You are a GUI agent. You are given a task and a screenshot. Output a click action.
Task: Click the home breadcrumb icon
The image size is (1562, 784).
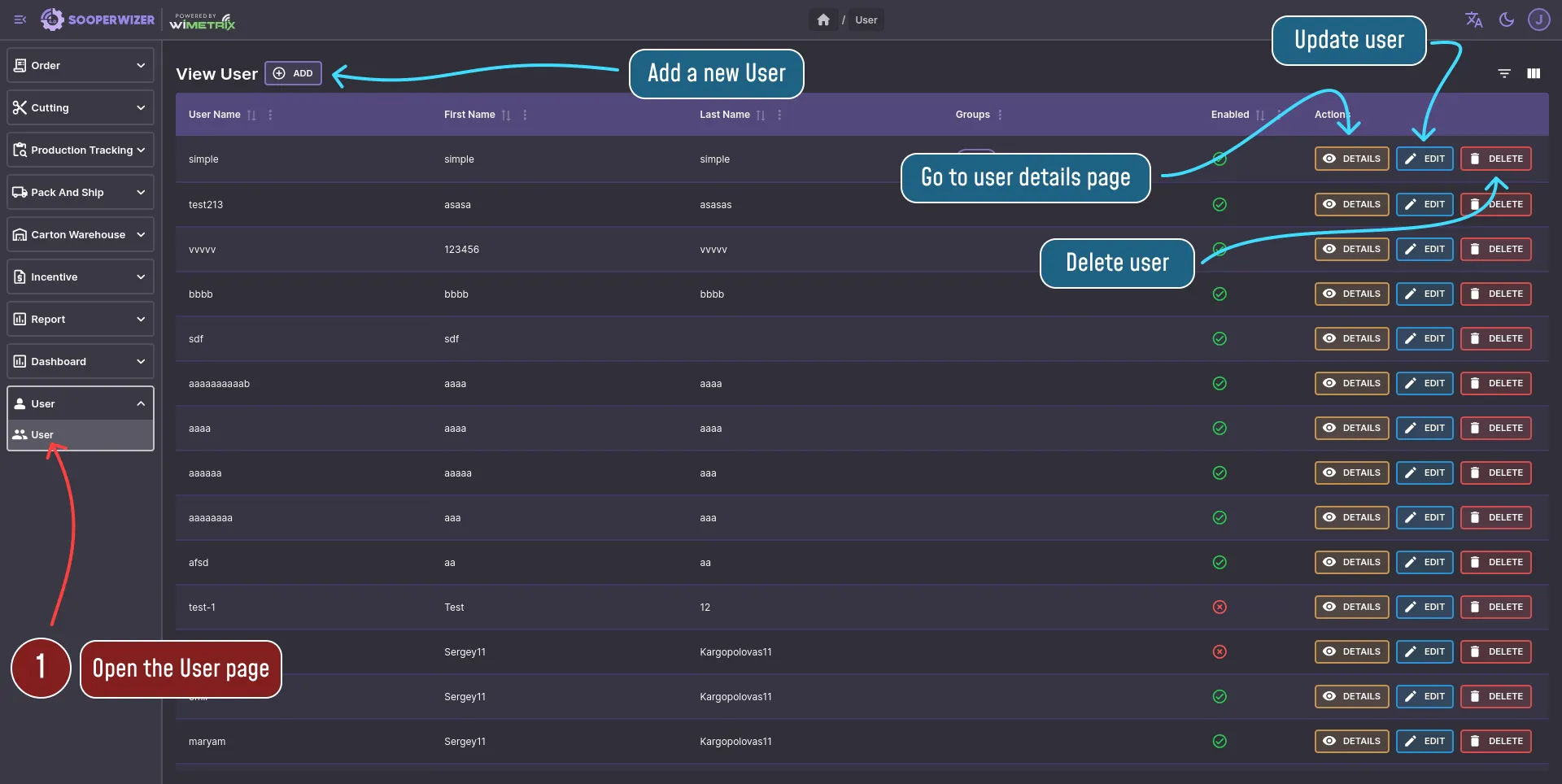pos(823,20)
